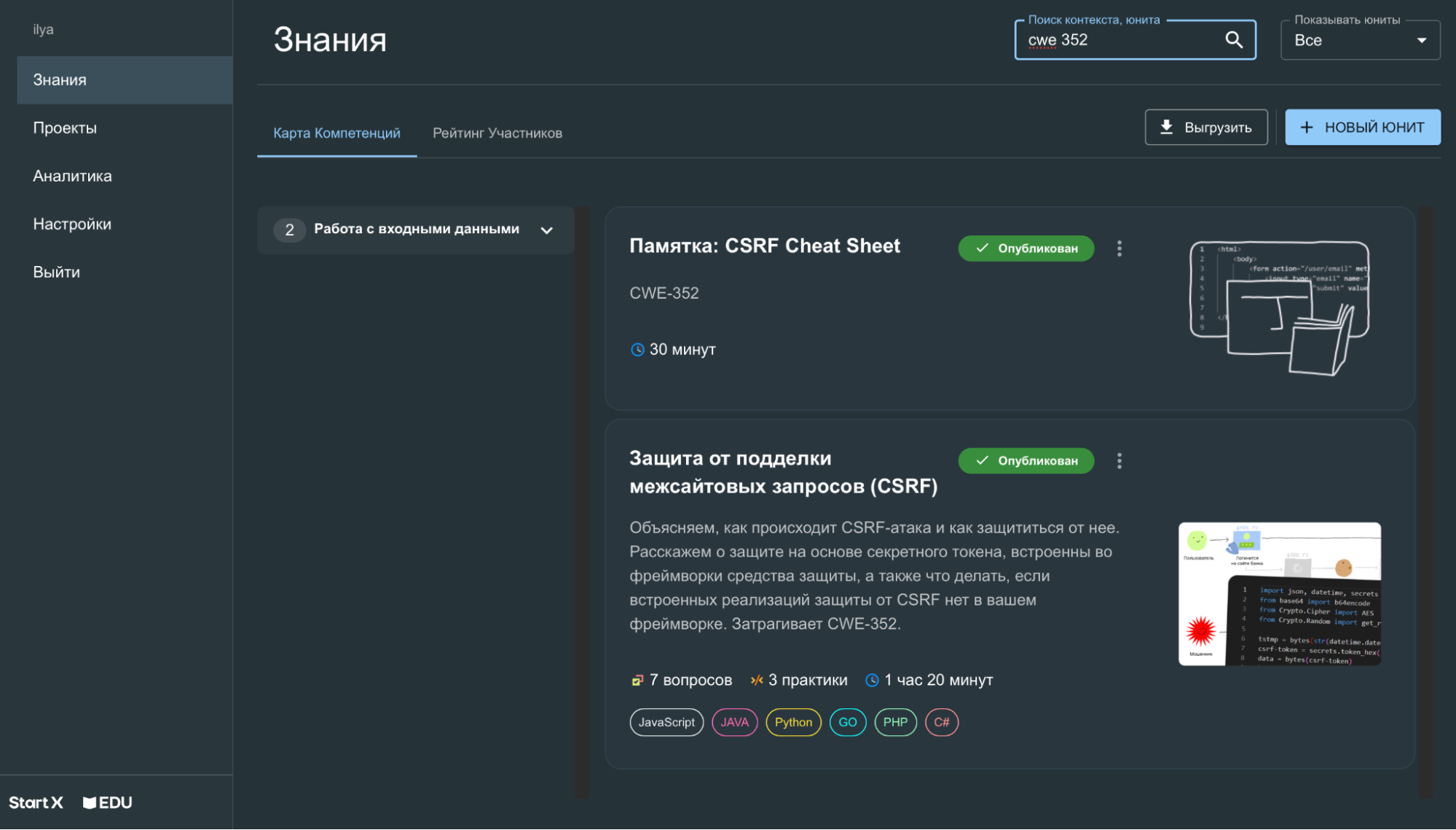The image size is (1456, 830).
Task: Open three-dot menu for CSRF protection unit
Action: 1119,461
